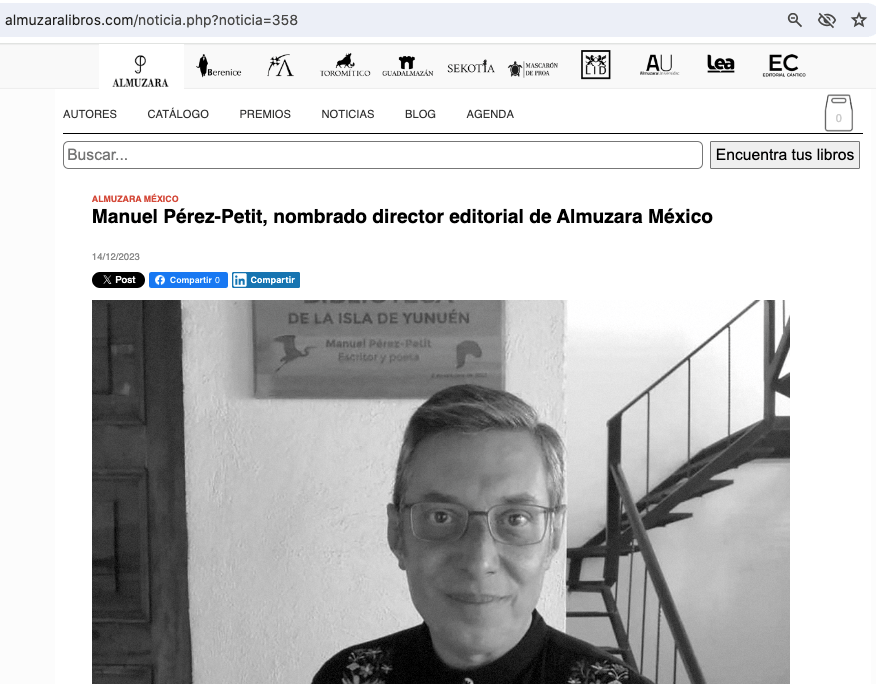Screen dimensions: 876x684
Task: Click the Sekotia imprint logo
Action: (x=470, y=67)
